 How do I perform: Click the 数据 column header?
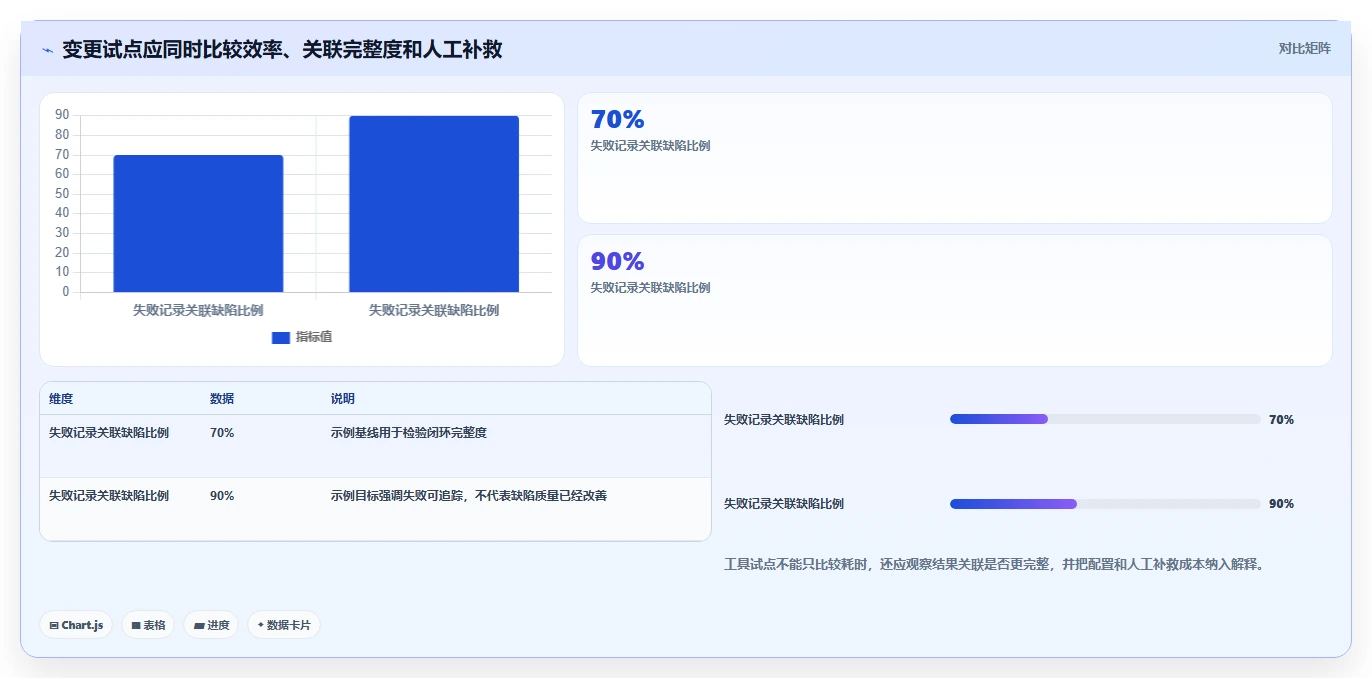(x=222, y=398)
